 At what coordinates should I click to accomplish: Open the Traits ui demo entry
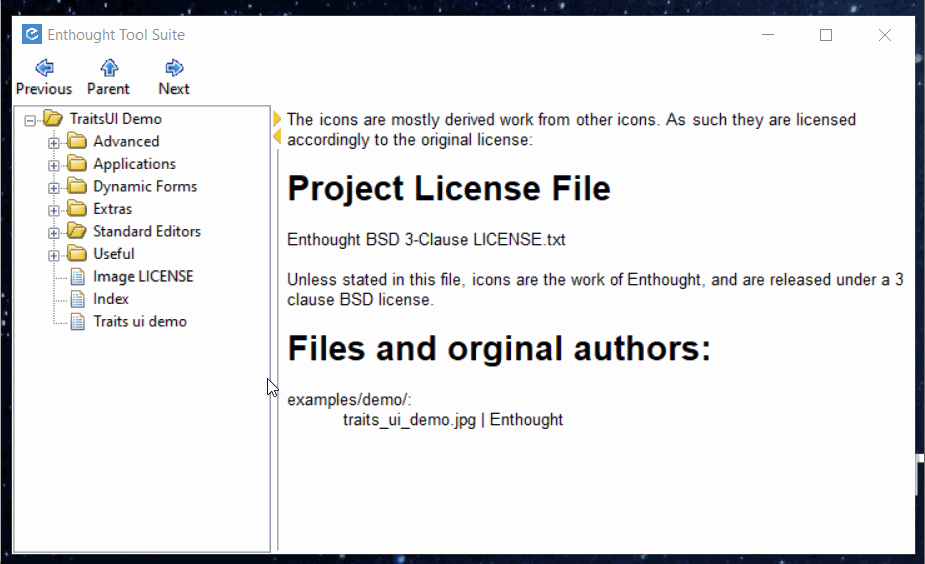coord(140,321)
